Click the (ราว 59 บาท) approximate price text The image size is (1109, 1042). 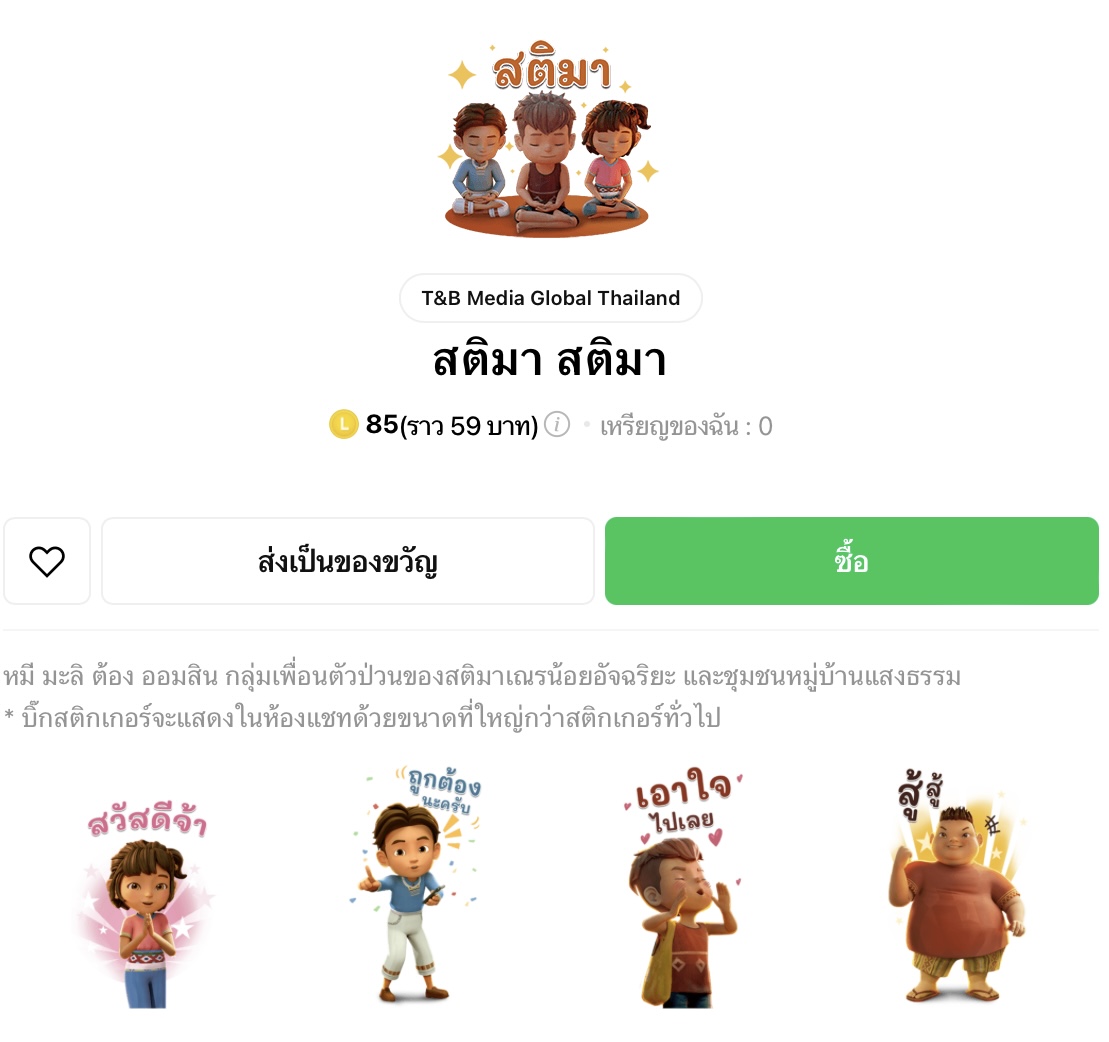469,426
